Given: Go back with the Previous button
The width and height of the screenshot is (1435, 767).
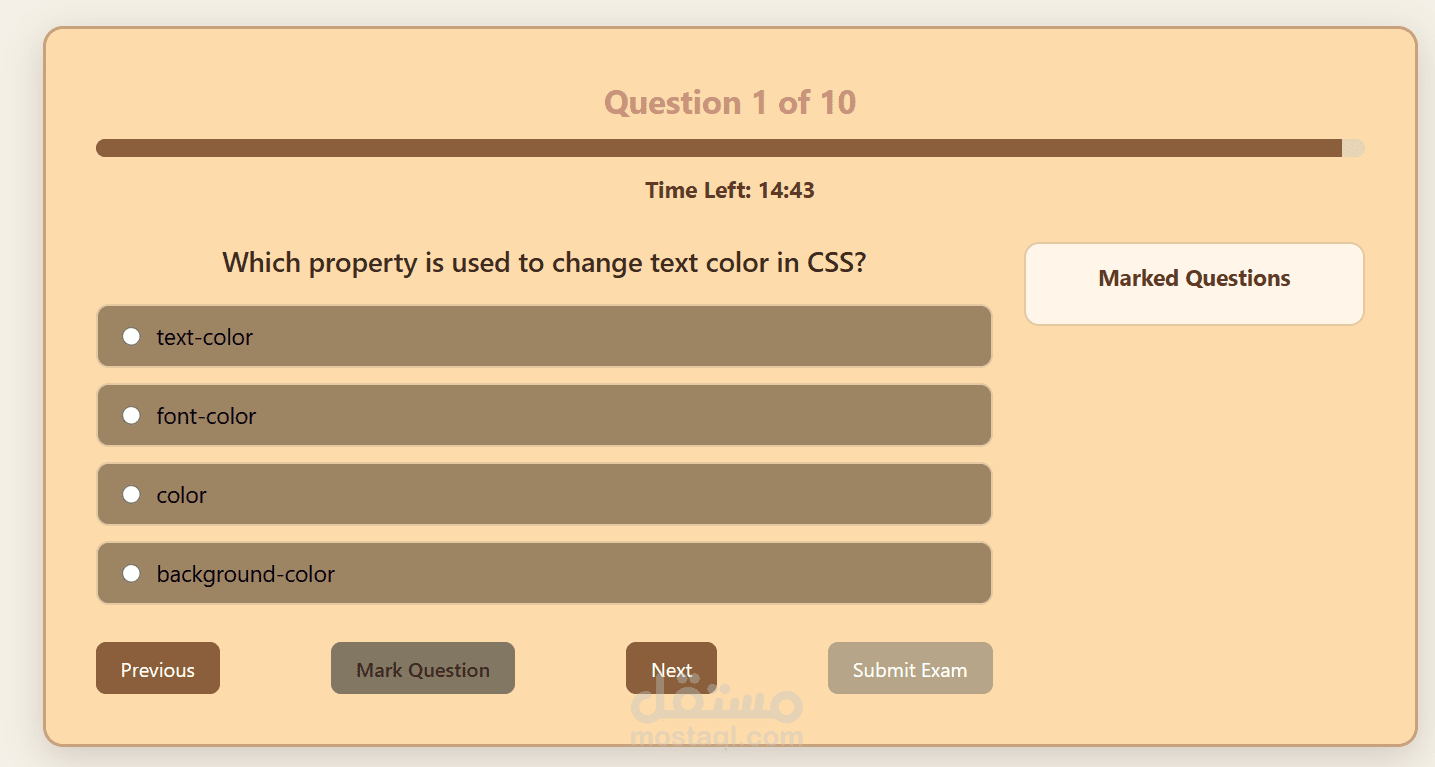Looking at the screenshot, I should coord(158,668).
